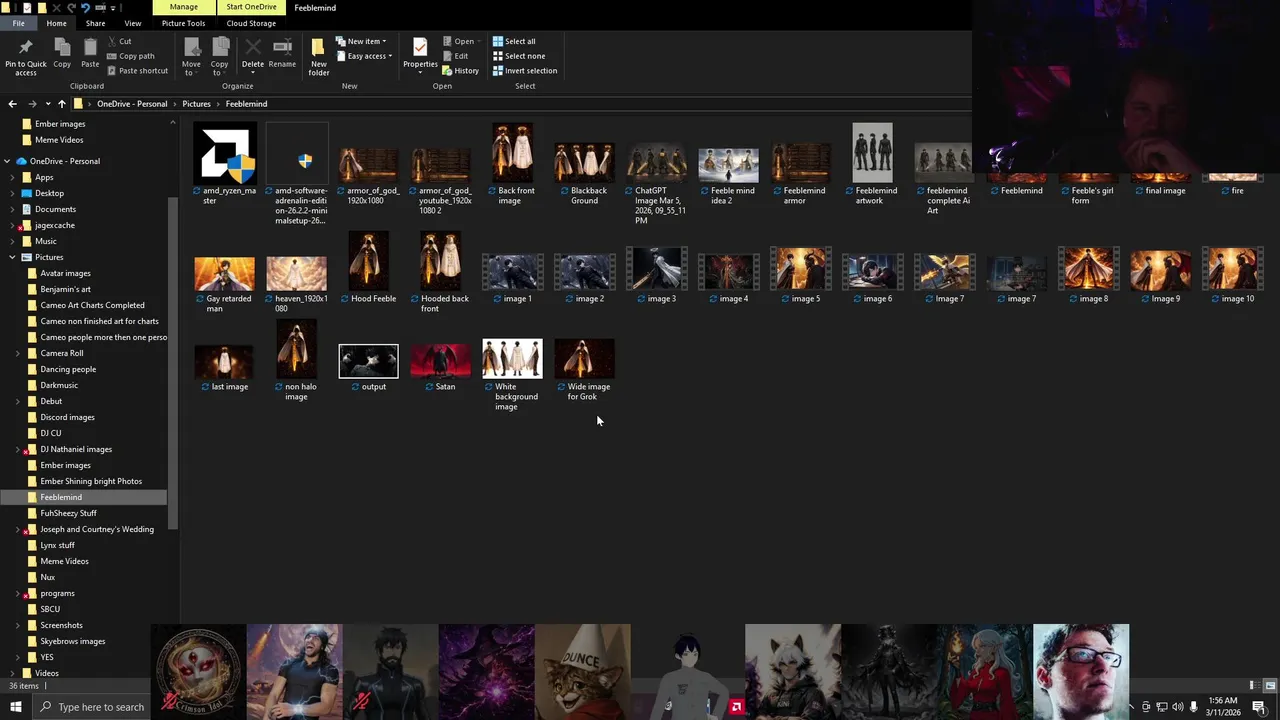Expand the Camera Roll node
1280x720 pixels.
(18, 353)
